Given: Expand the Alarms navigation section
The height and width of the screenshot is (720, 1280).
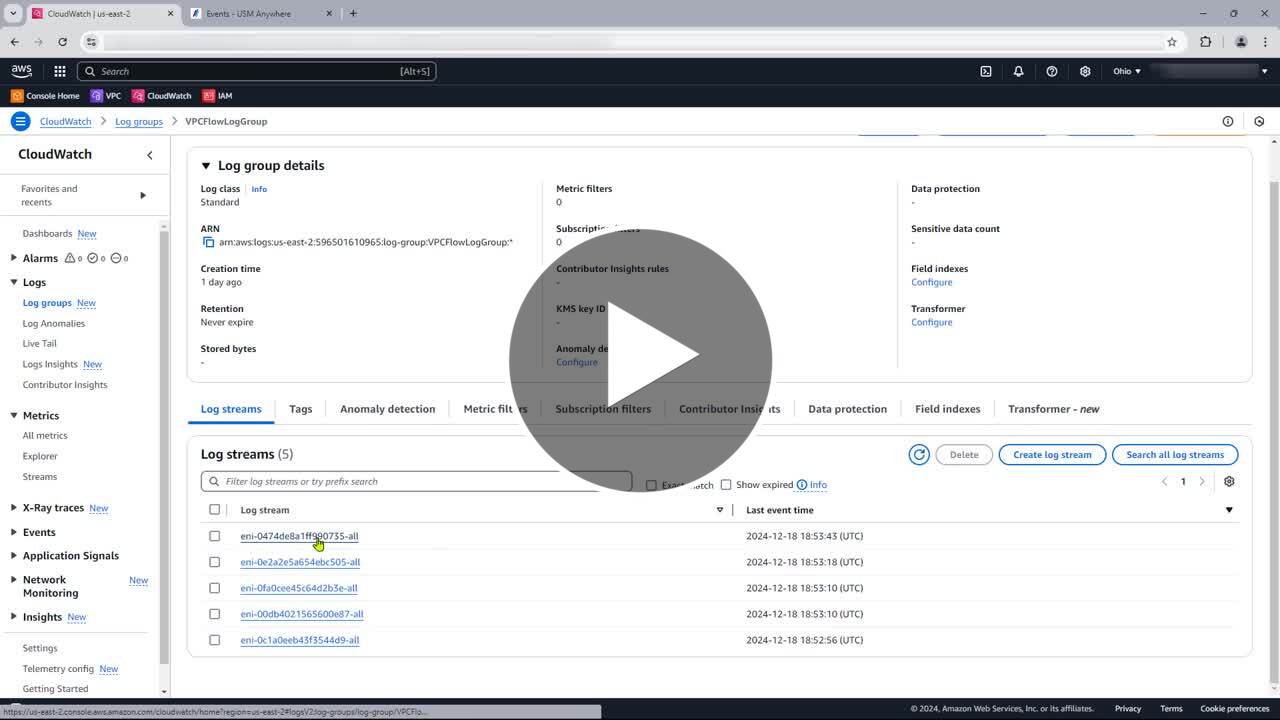Looking at the screenshot, I should coord(14,258).
